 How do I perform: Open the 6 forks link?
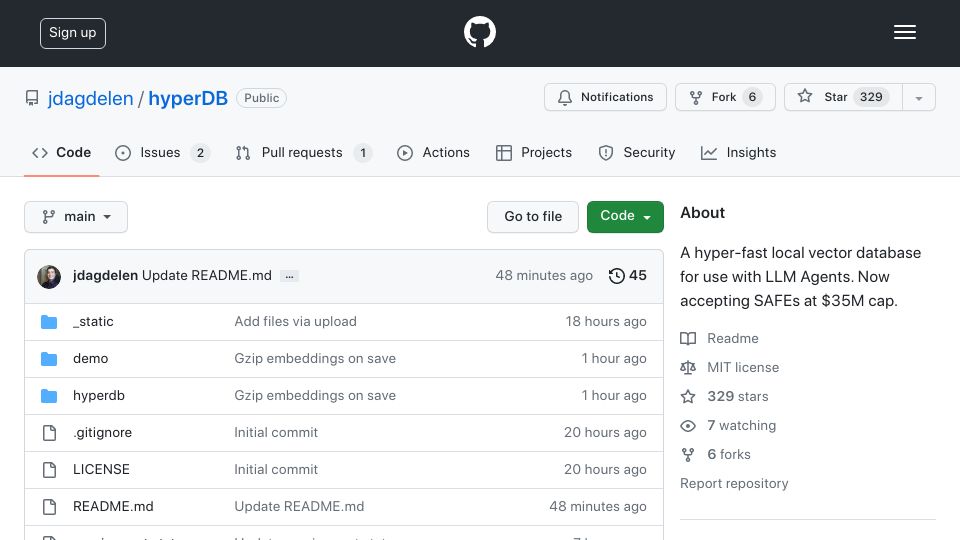click(729, 454)
